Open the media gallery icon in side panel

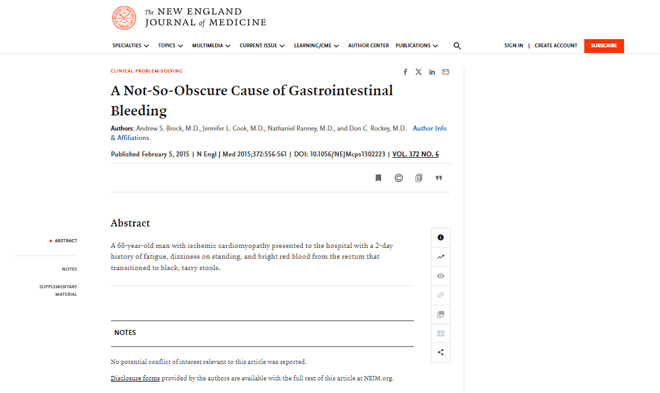pyautogui.click(x=441, y=314)
